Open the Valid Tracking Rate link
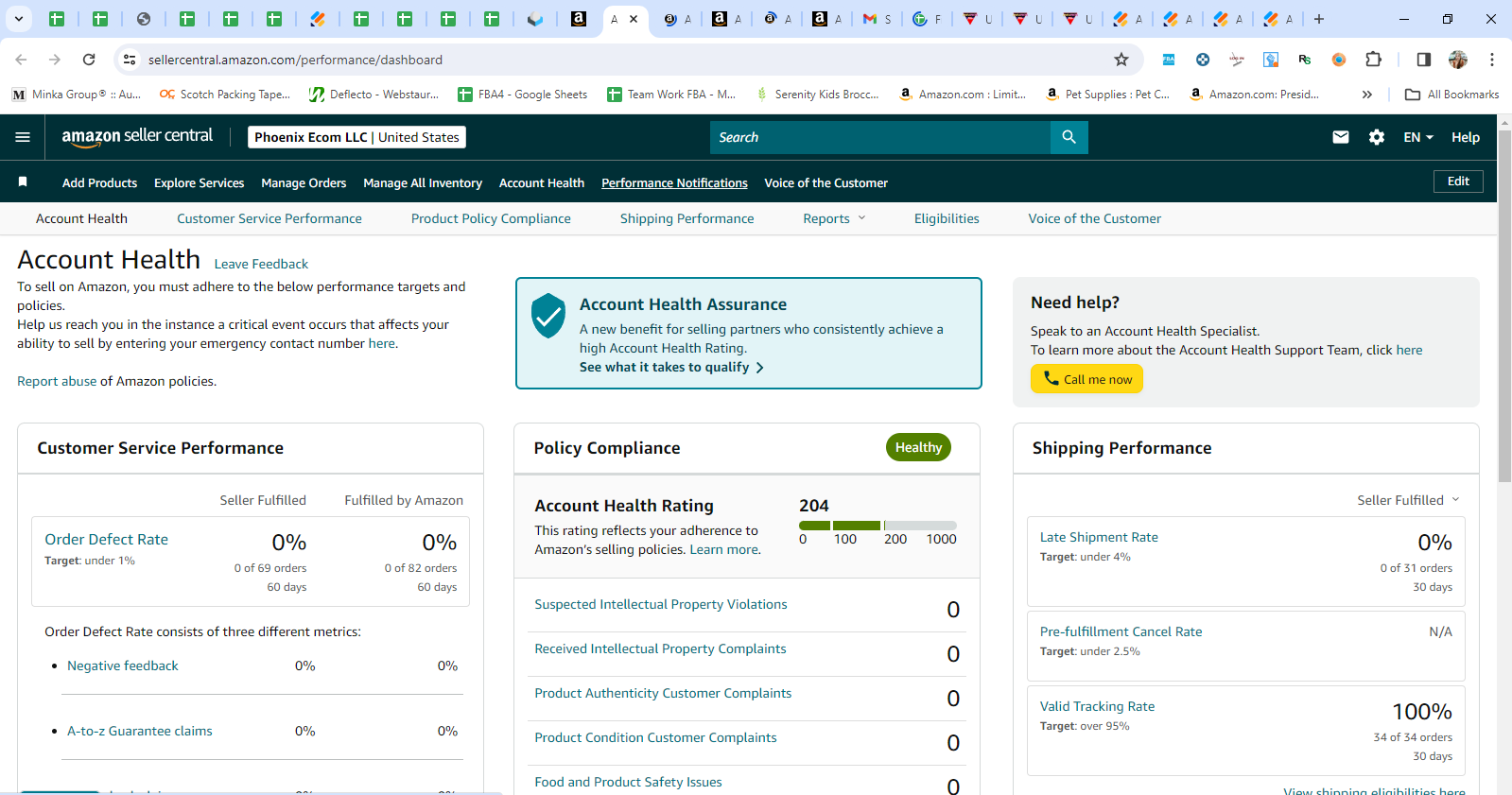This screenshot has width=1512, height=795. pos(1097,706)
